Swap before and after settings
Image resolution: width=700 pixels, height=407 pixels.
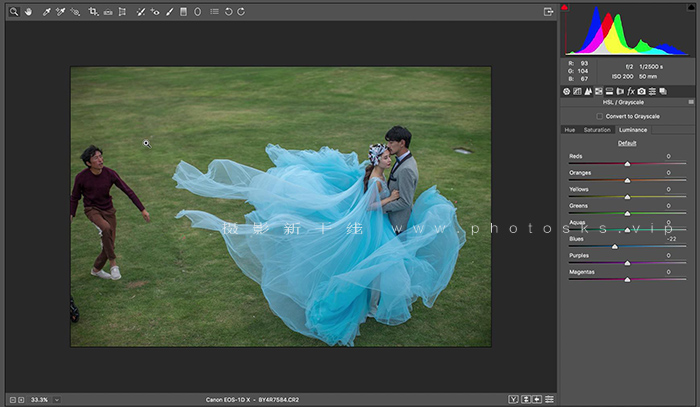point(526,399)
